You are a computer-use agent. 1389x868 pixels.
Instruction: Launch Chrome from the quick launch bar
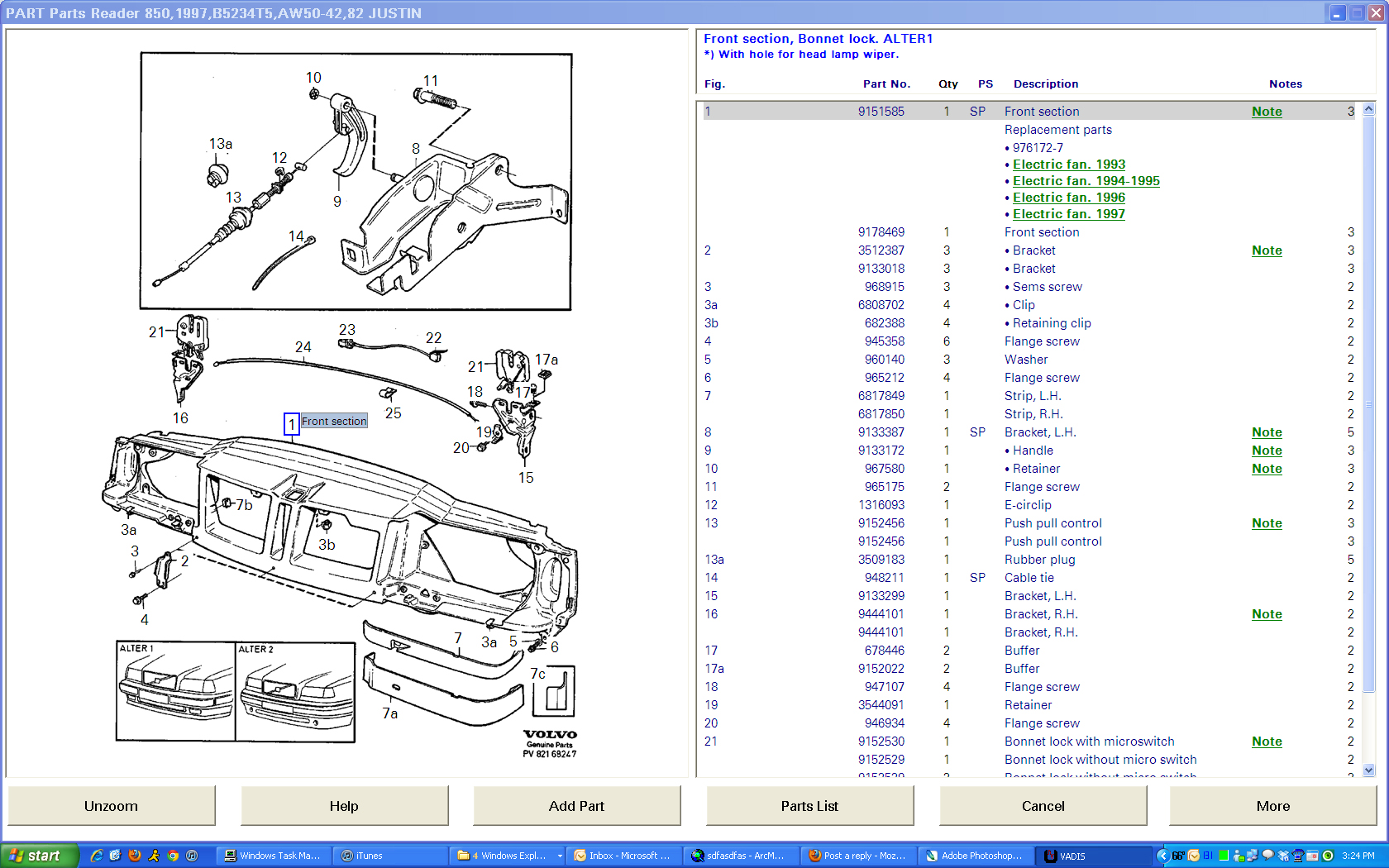[x=173, y=856]
